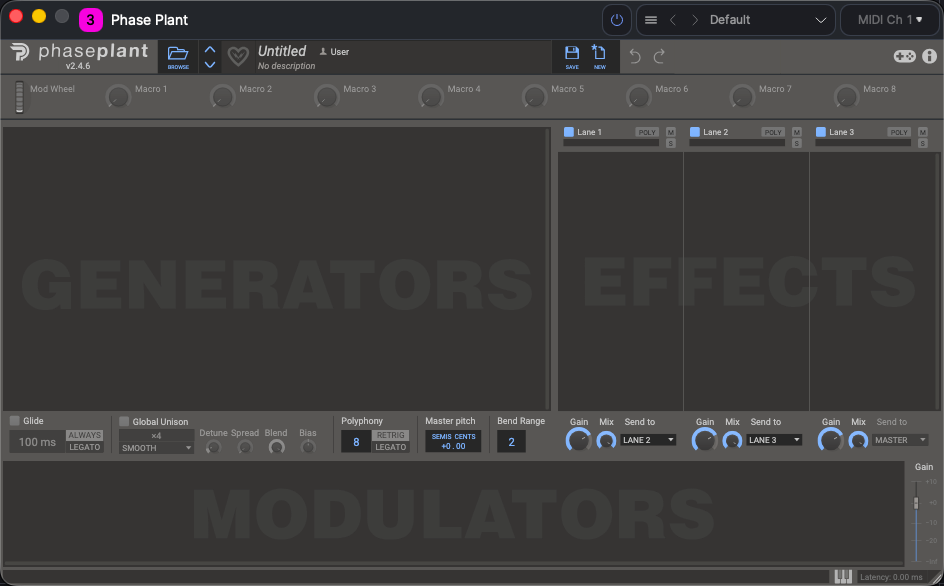Open the gamepad icon menu

pos(904,56)
